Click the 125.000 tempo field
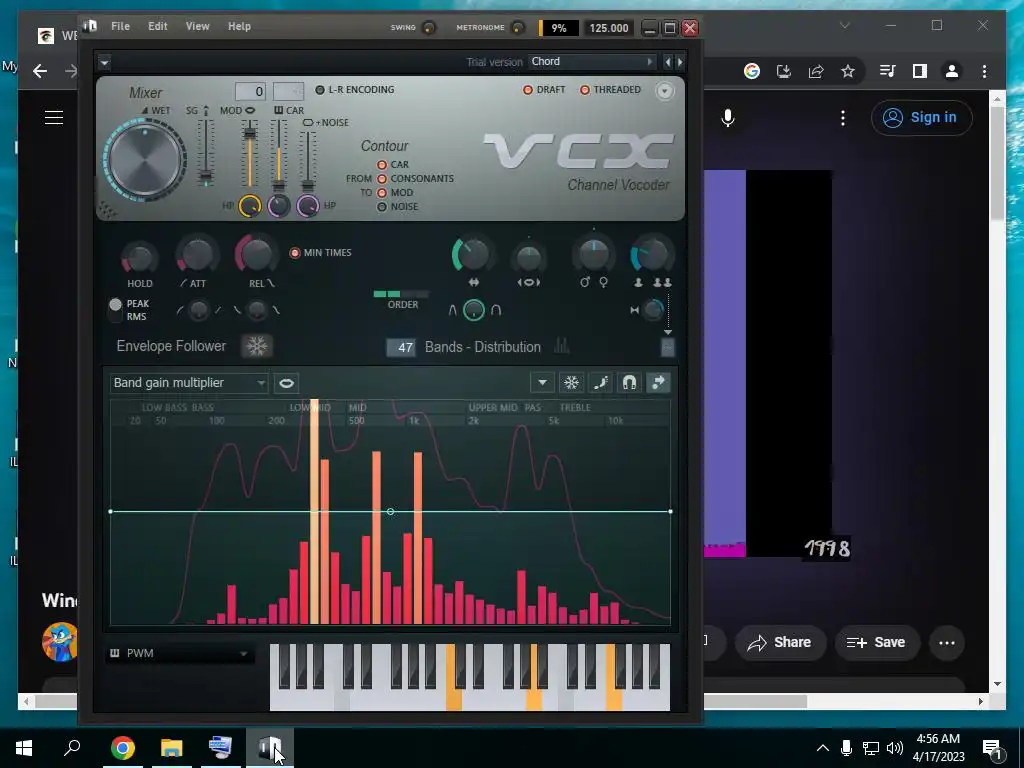Viewport: 1024px width, 768px height. pos(609,28)
